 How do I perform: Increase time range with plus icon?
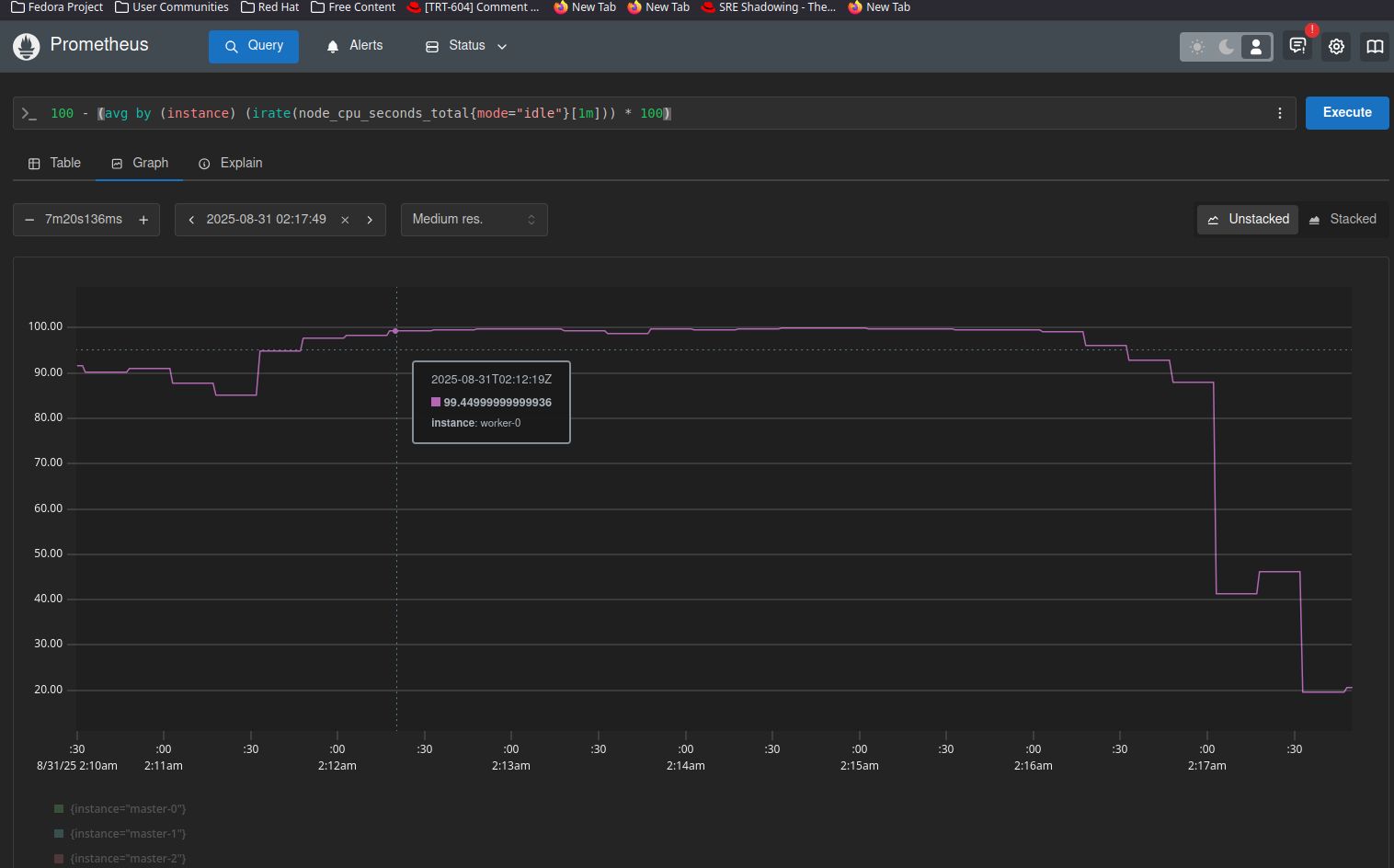click(x=143, y=220)
